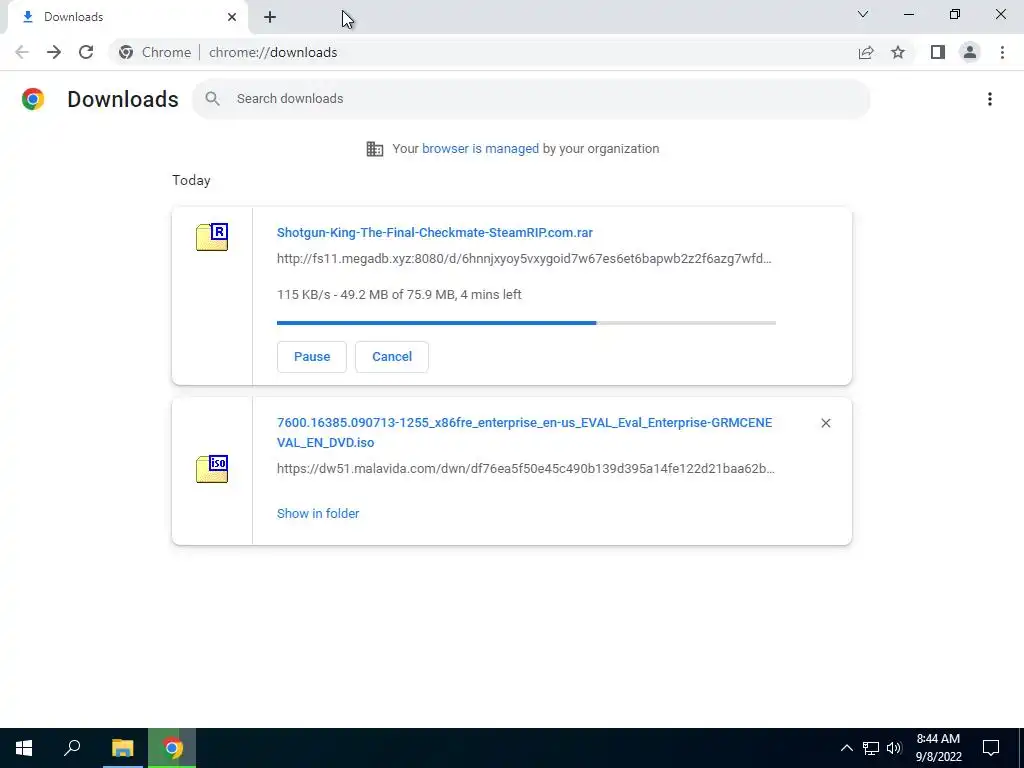Click the RAR file icon for Shotgun-King
Viewport: 1024px width, 768px height.
tap(212, 237)
